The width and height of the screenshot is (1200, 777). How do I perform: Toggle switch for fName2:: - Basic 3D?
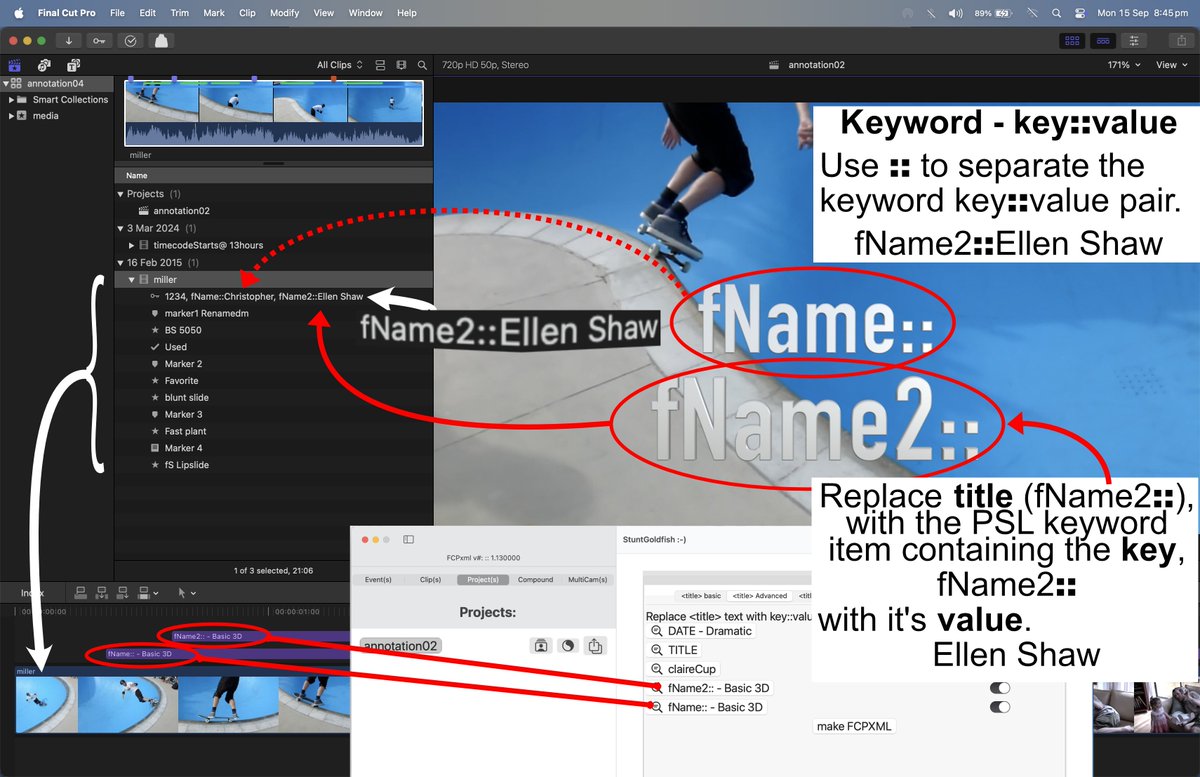click(999, 688)
